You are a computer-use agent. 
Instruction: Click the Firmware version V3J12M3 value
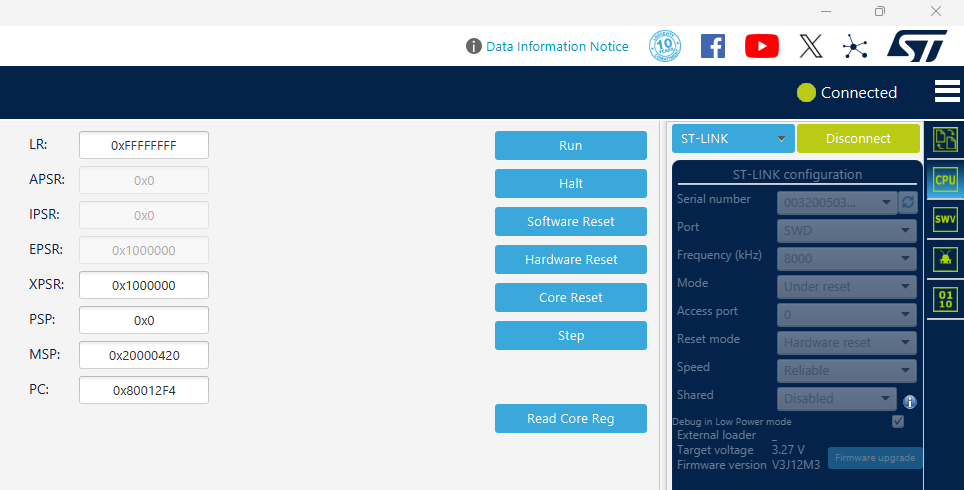796,465
